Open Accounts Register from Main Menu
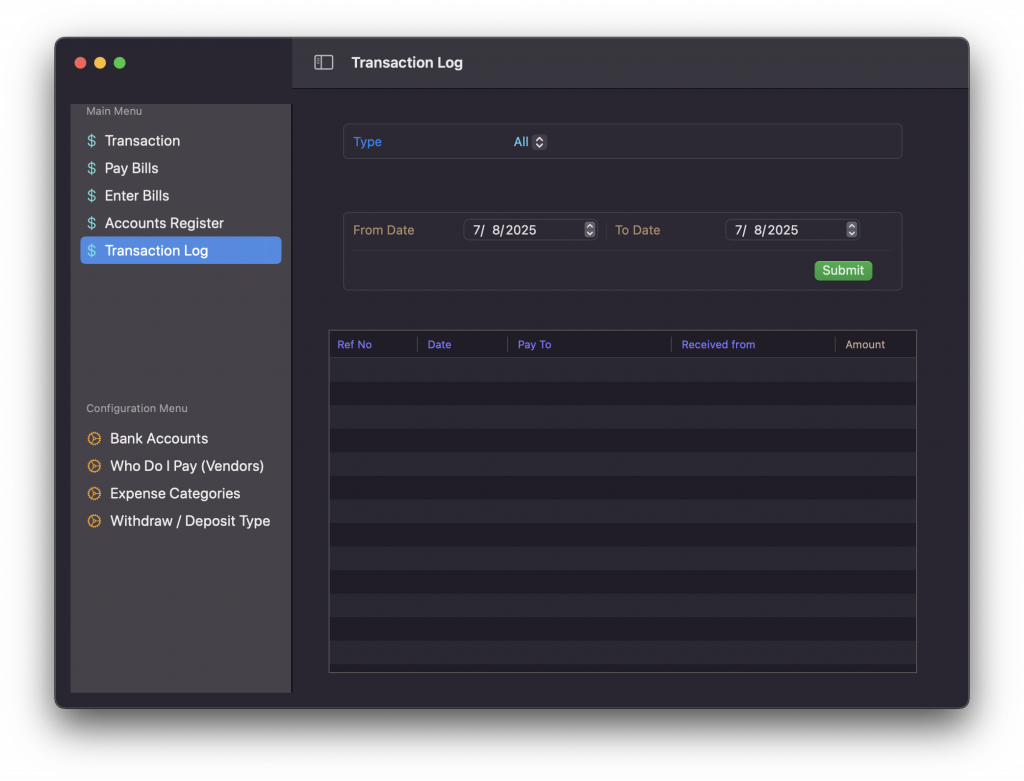The height and width of the screenshot is (781, 1024). [x=164, y=223]
